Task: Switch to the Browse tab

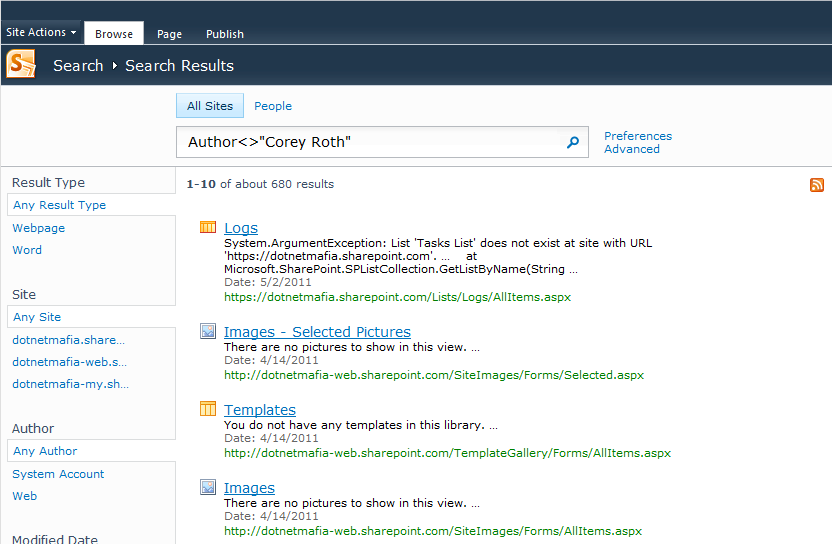Action: [x=114, y=33]
